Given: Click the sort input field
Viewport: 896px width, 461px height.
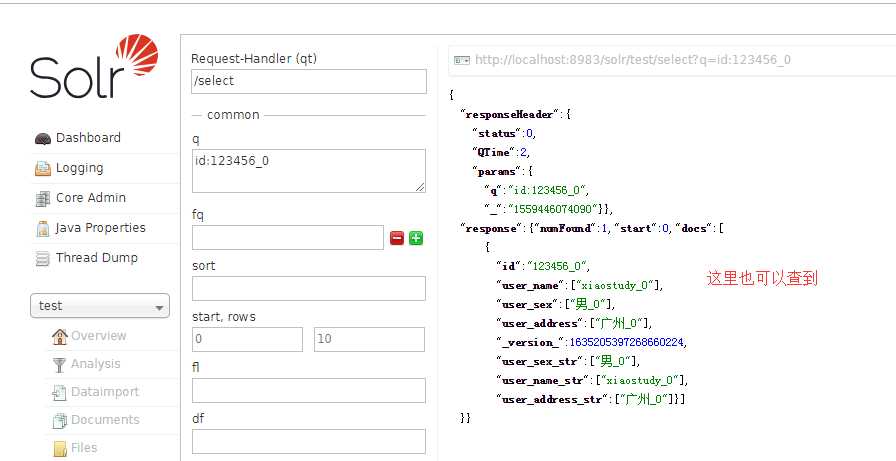Looking at the screenshot, I should pos(309,288).
